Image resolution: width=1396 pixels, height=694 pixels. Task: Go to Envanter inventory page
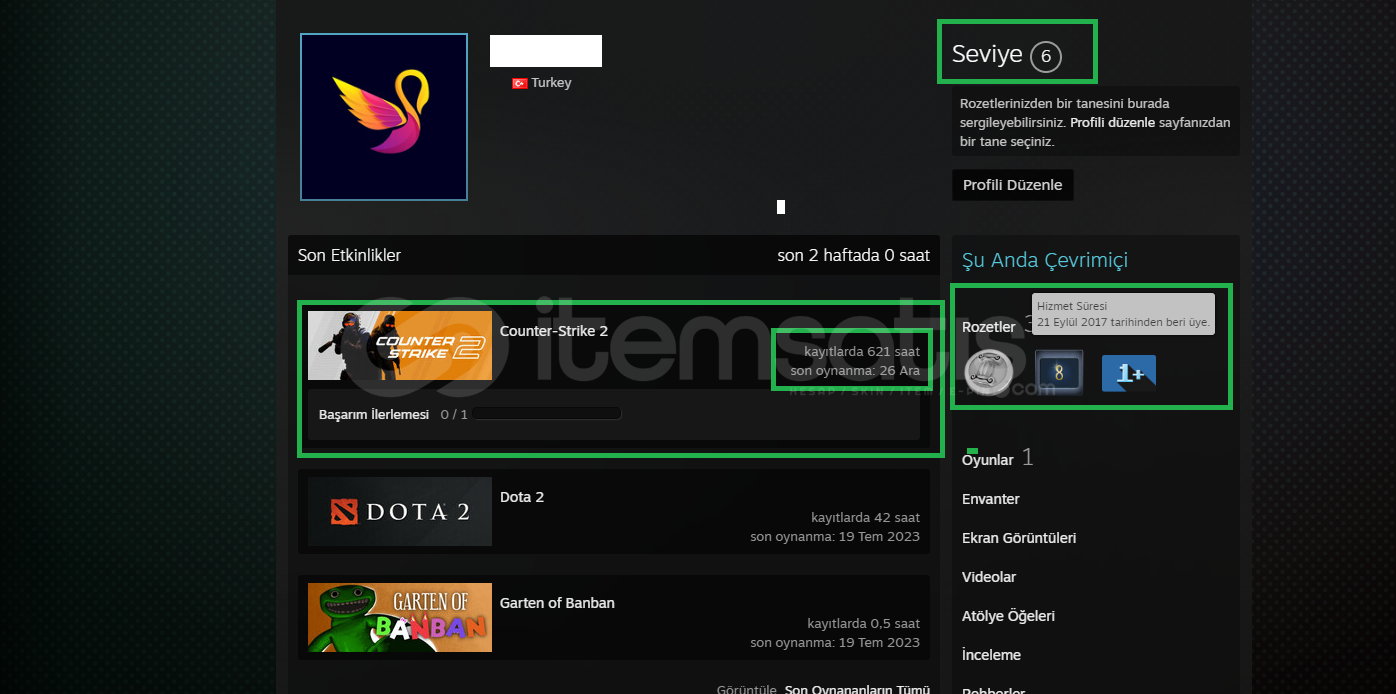click(991, 499)
